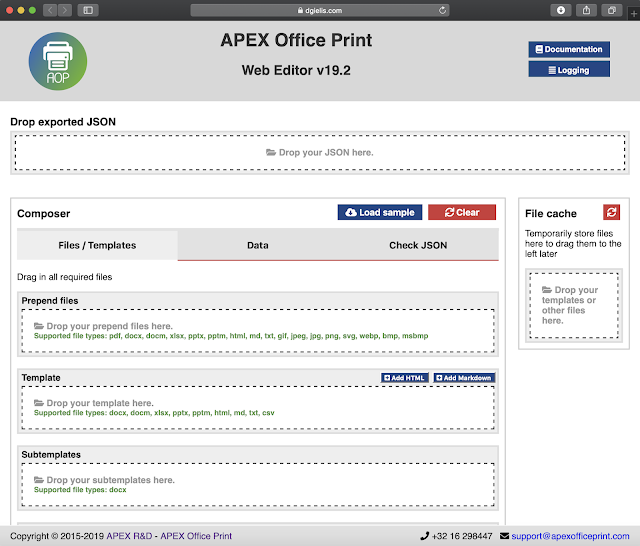Email support@apexofficeprint.com link
Viewport: 640px width, 546px height.
point(570,536)
